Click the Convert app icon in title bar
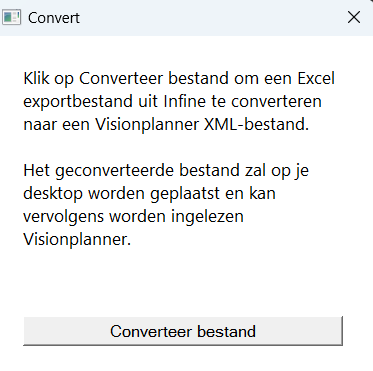This screenshot has width=373, height=371. coord(12,17)
